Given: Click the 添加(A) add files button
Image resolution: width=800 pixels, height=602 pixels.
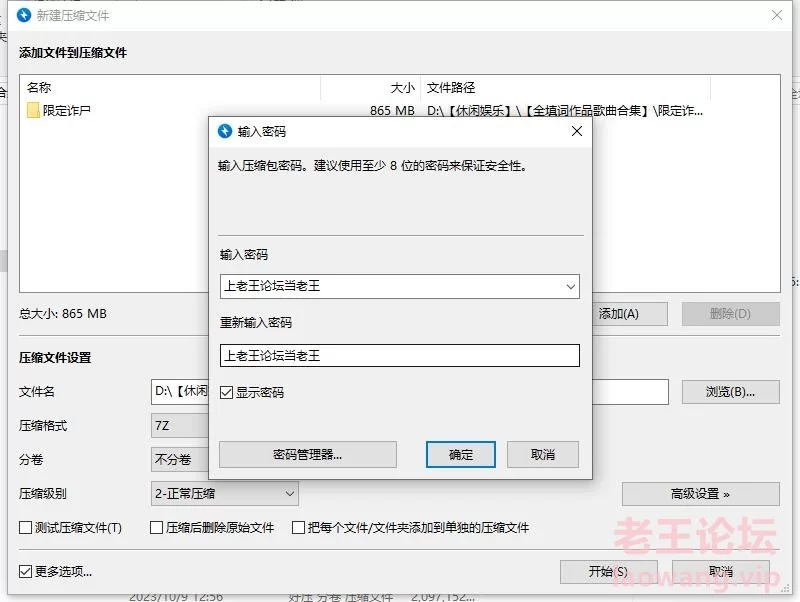Looking at the screenshot, I should tap(618, 314).
